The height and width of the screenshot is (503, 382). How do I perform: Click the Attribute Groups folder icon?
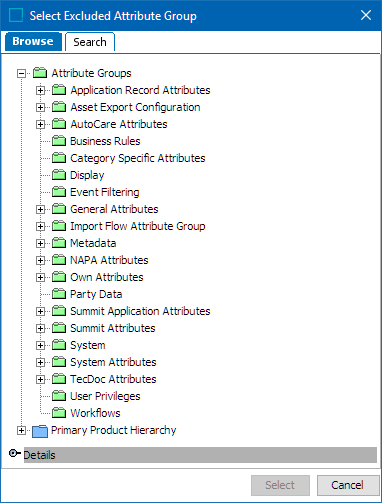click(40, 73)
